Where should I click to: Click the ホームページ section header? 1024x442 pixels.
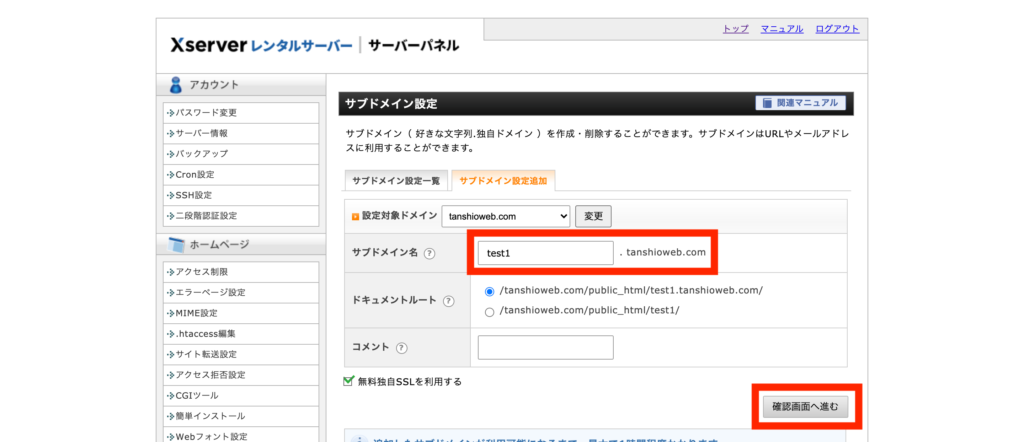coord(241,245)
